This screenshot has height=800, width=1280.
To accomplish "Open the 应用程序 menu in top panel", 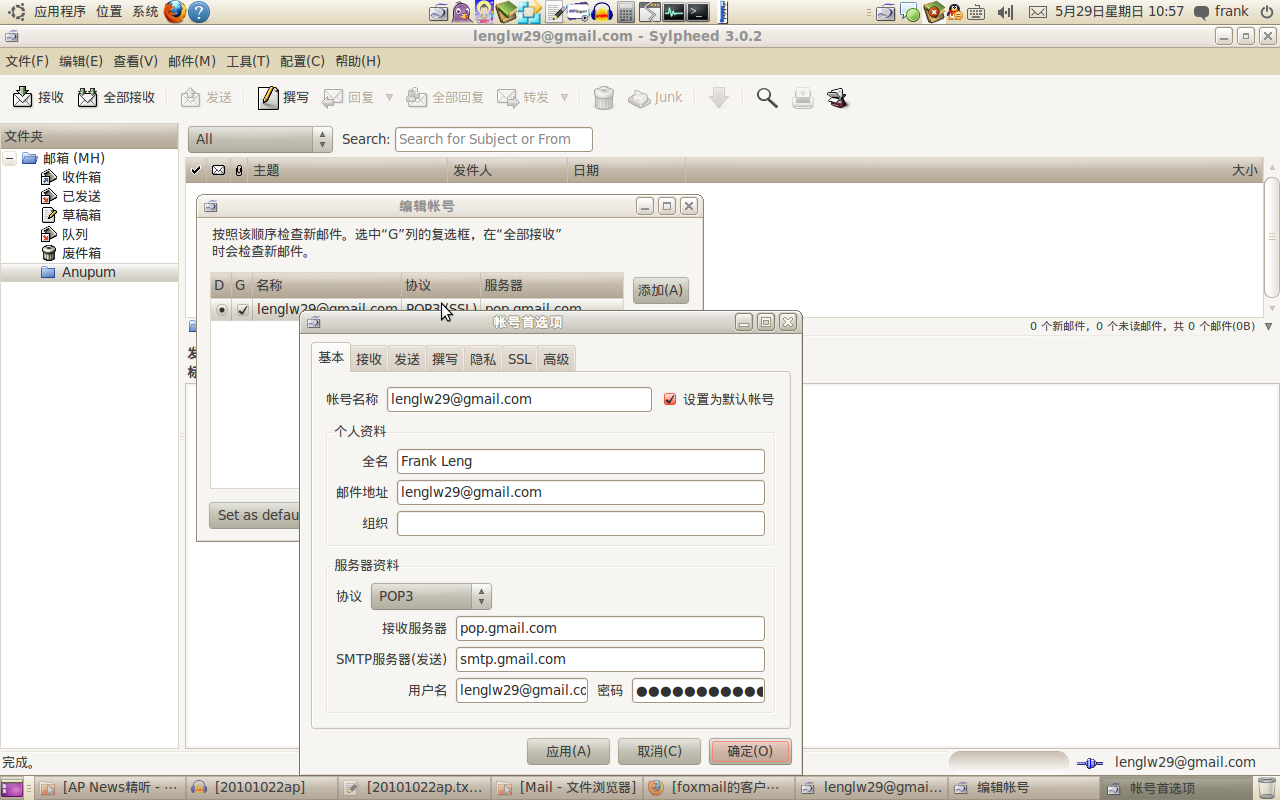I will 60,12.
